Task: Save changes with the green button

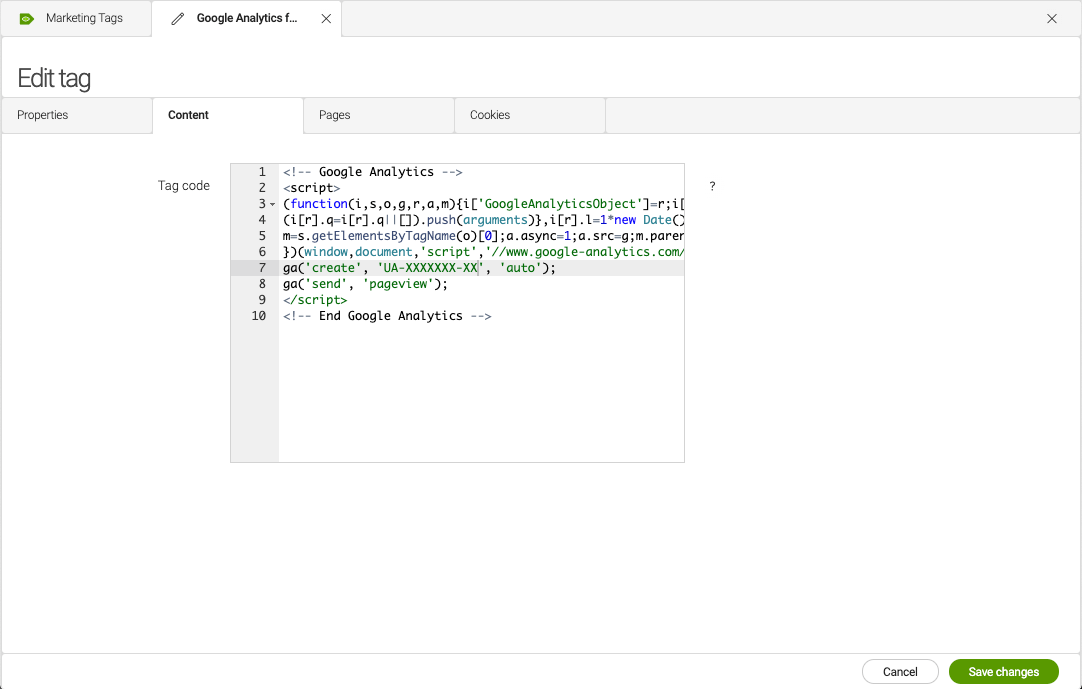Action: click(x=1003, y=671)
